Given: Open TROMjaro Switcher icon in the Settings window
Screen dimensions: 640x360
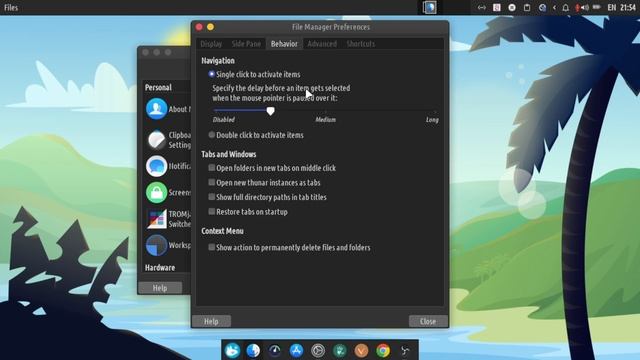Looking at the screenshot, I should click(x=157, y=219).
